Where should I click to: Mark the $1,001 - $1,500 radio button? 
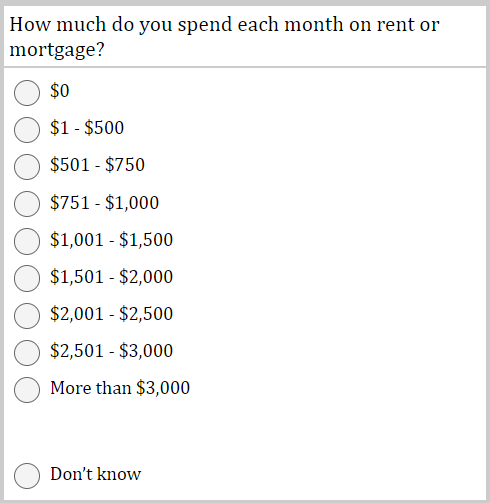coord(27,241)
